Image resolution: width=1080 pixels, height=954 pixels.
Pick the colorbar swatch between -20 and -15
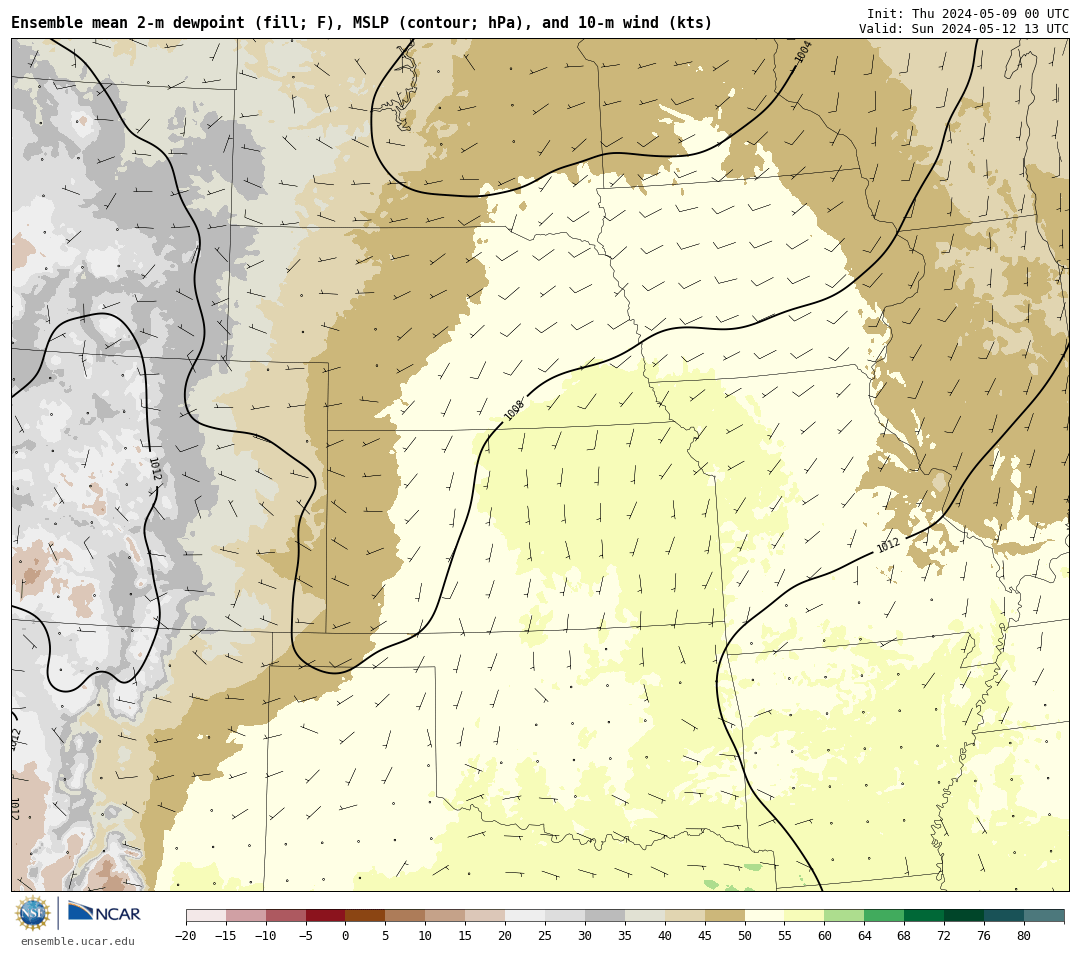[x=206, y=916]
